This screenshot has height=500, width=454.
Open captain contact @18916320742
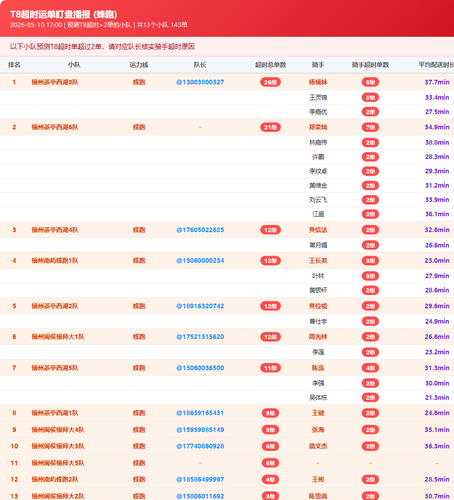click(x=200, y=306)
